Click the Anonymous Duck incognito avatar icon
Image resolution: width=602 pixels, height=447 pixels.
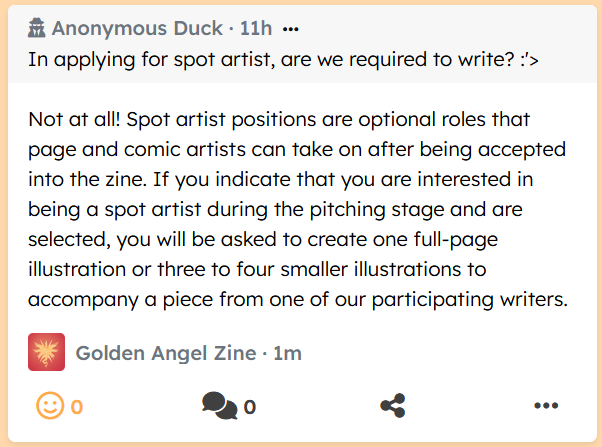click(38, 28)
